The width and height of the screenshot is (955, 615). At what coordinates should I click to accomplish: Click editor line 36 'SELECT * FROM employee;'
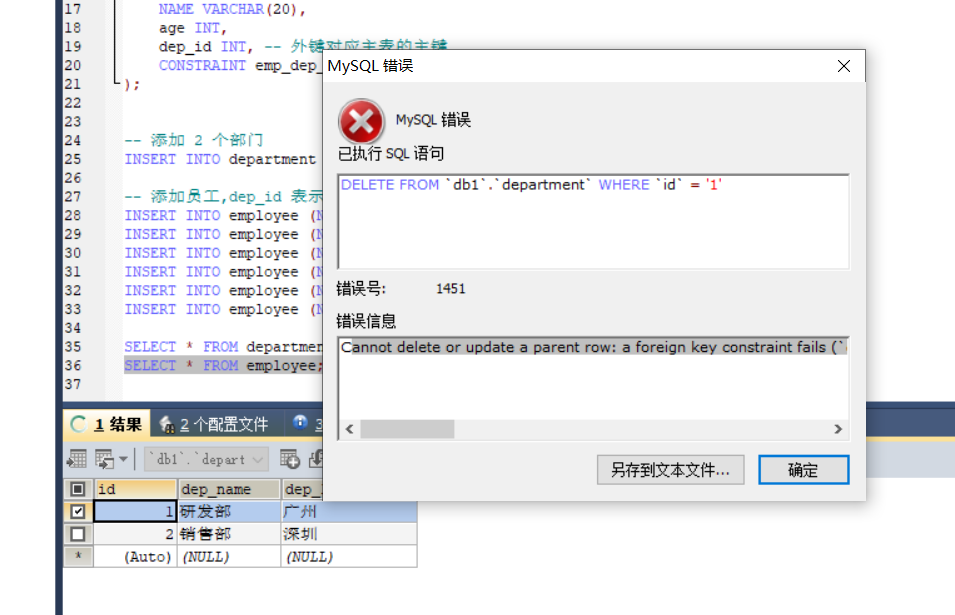[x=224, y=365]
